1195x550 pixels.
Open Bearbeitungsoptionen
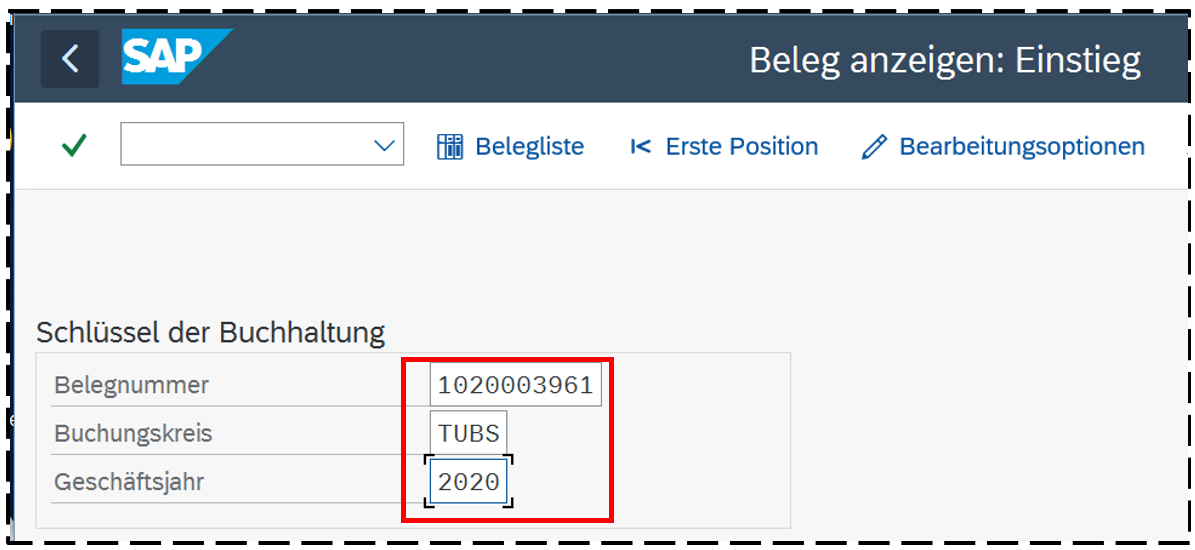(x=1021, y=147)
